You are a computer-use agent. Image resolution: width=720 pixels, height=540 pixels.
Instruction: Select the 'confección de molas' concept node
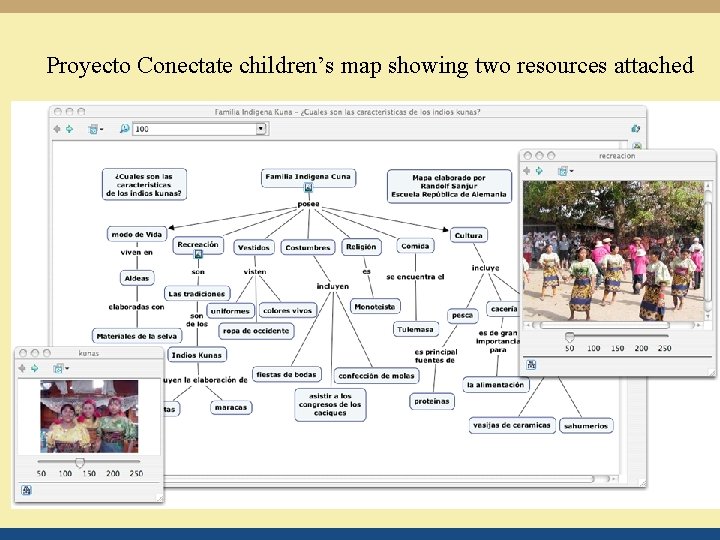pyautogui.click(x=377, y=376)
